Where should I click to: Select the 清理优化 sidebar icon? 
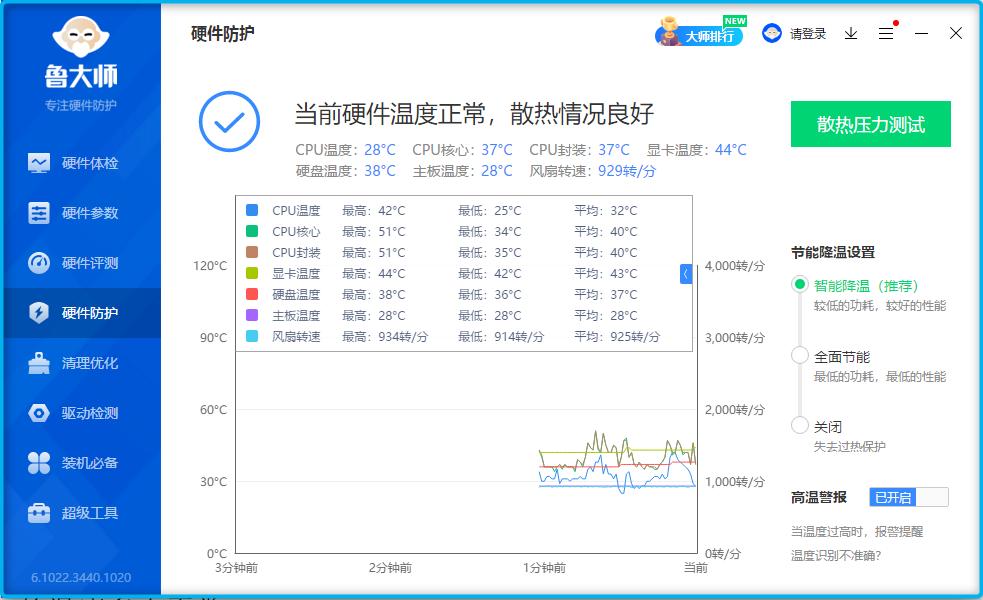coord(42,363)
